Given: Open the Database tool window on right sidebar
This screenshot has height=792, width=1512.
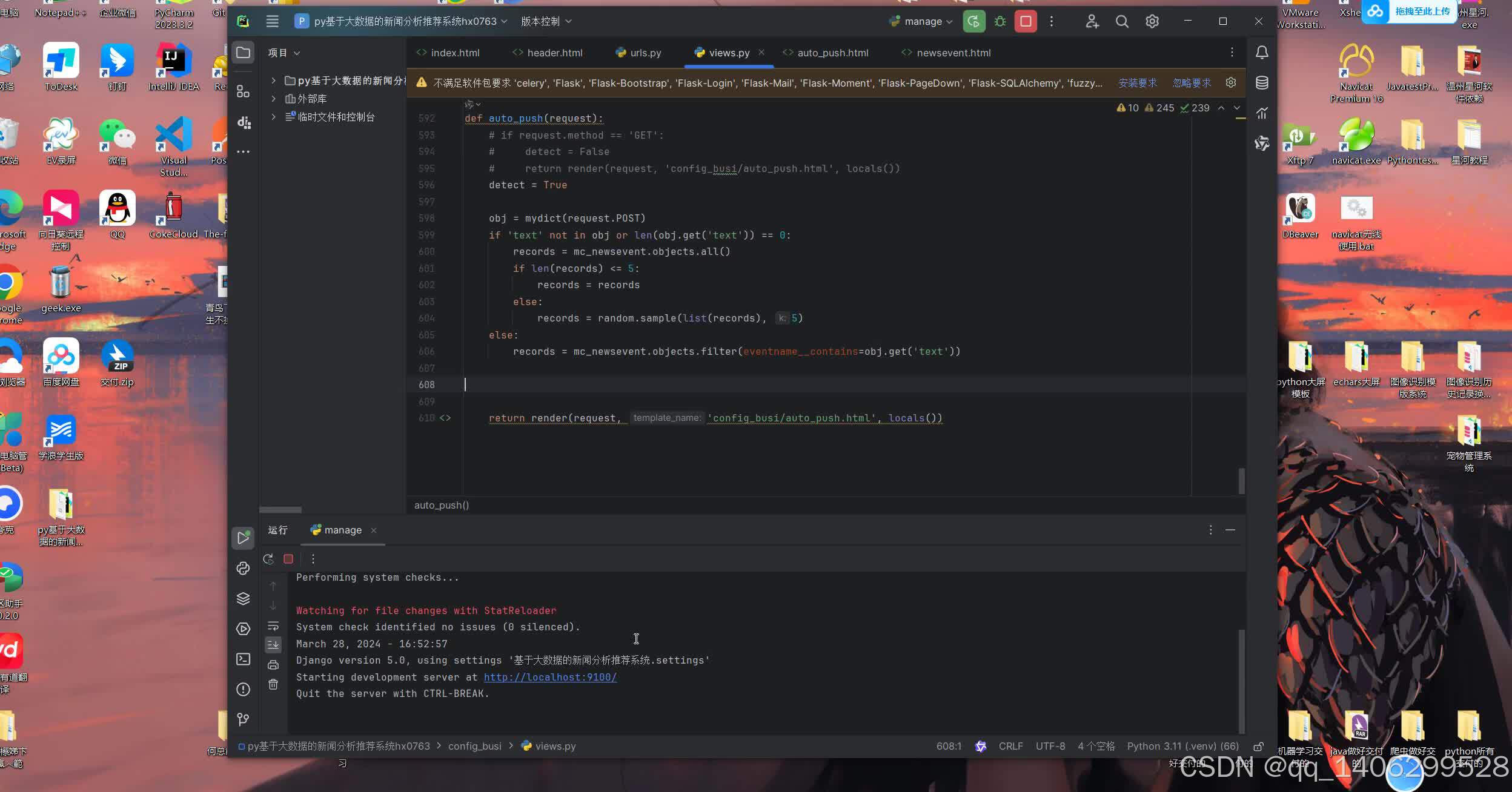Looking at the screenshot, I should [1262, 82].
